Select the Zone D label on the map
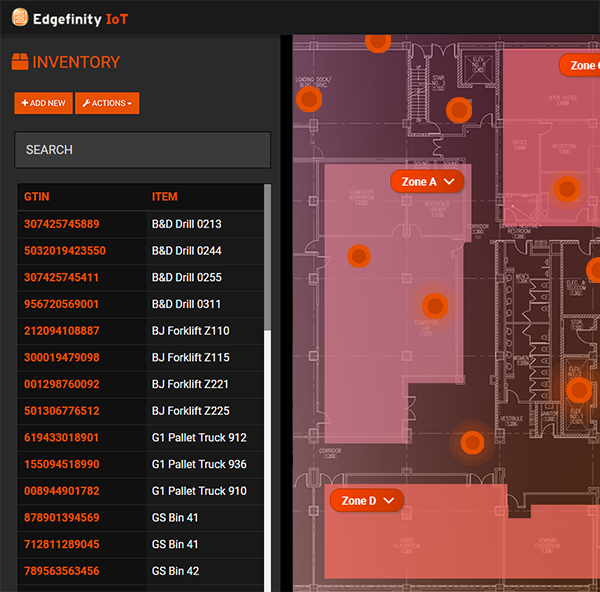This screenshot has width=600, height=592. [x=359, y=501]
